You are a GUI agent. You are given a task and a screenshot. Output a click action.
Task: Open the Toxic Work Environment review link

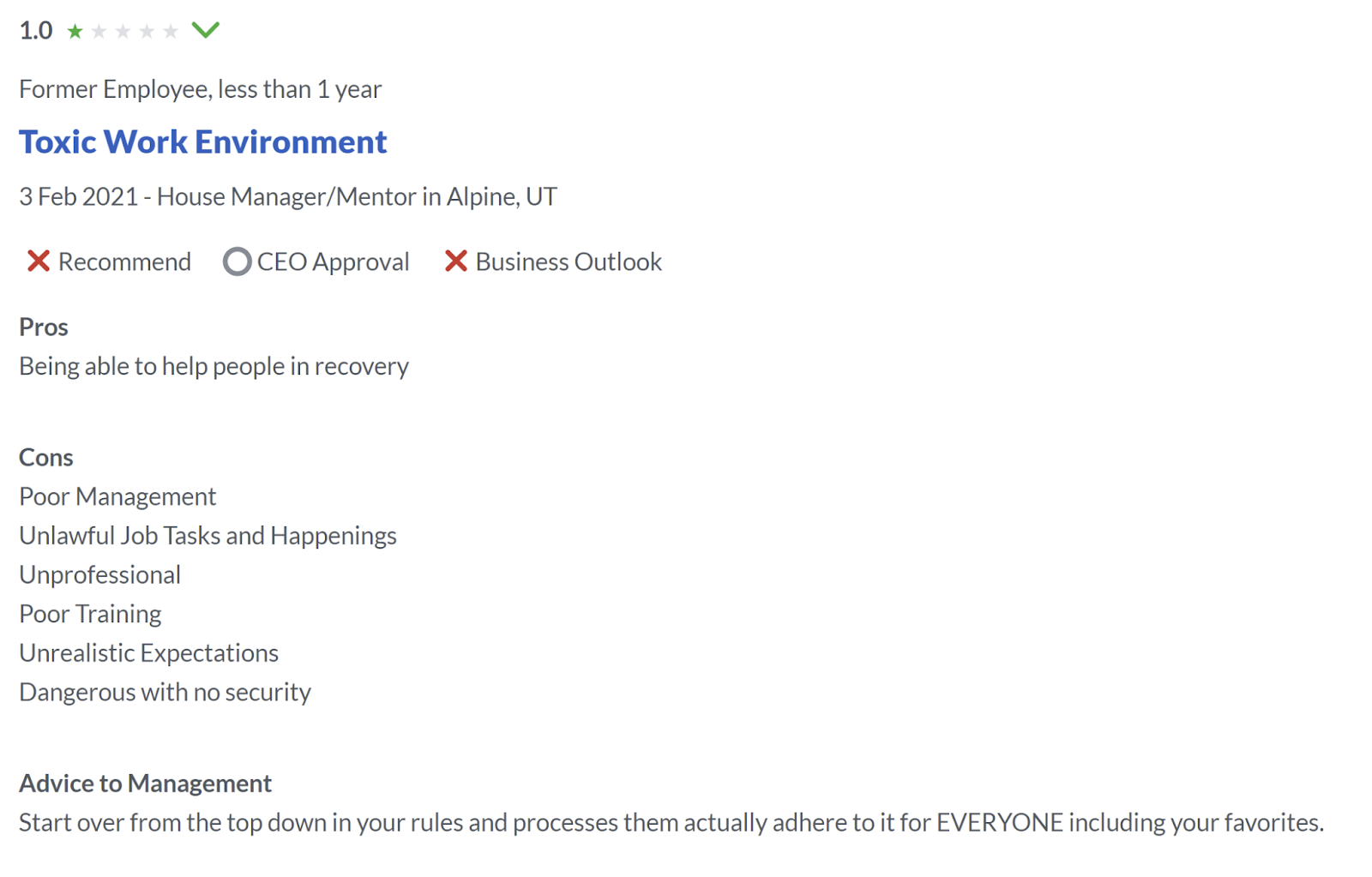click(x=203, y=141)
